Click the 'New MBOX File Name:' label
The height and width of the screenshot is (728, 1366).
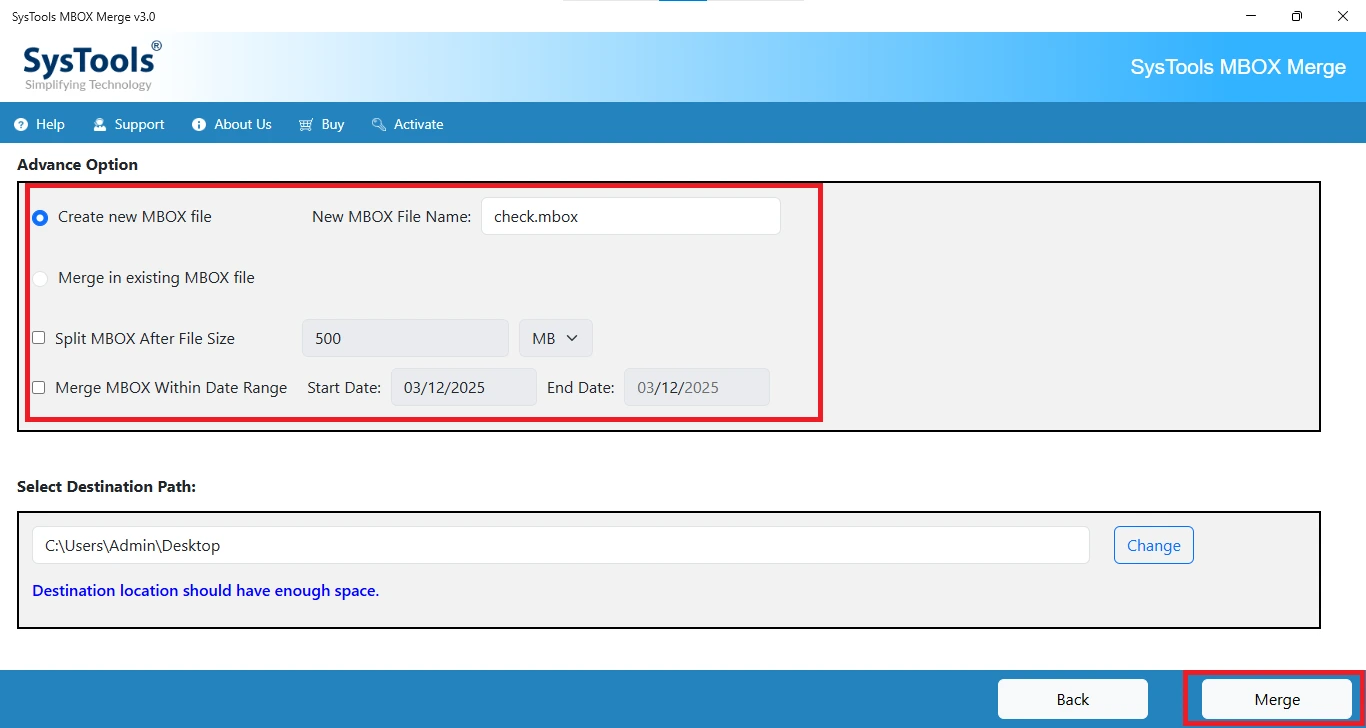pyautogui.click(x=392, y=217)
